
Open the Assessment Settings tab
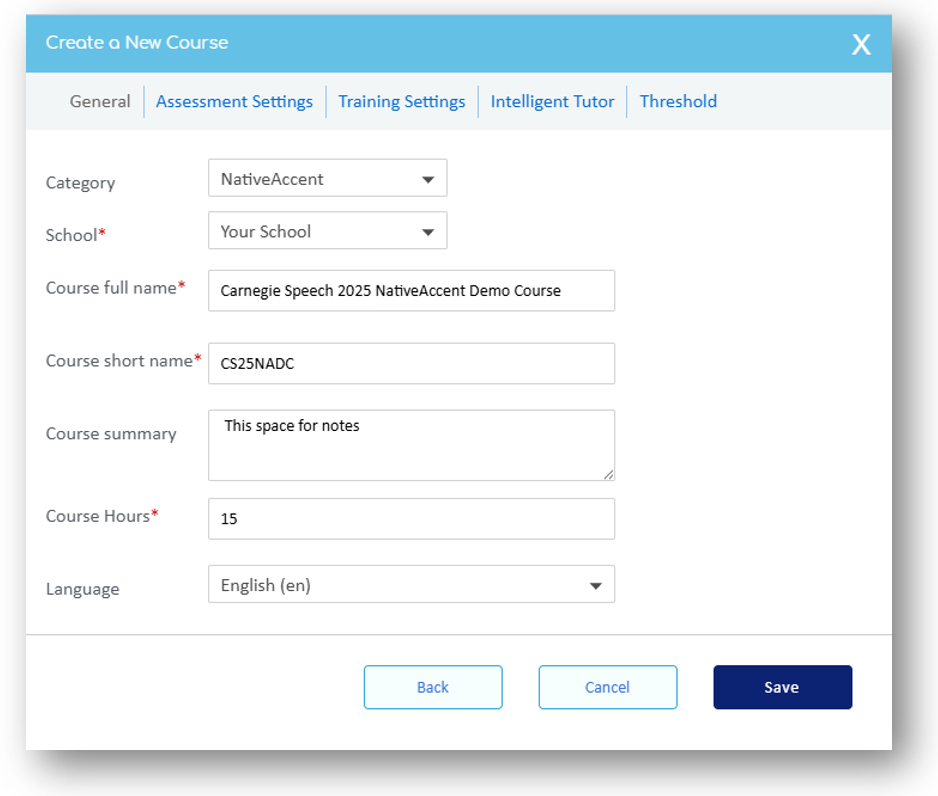[234, 101]
